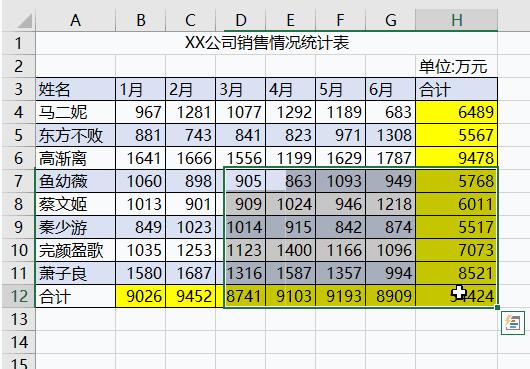
Task: Click the yellow cell 9026
Action: (x=140, y=296)
